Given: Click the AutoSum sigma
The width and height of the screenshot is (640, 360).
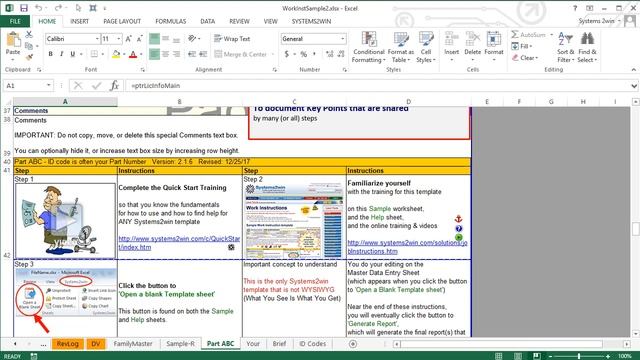Looking at the screenshot, I should [x=515, y=35].
